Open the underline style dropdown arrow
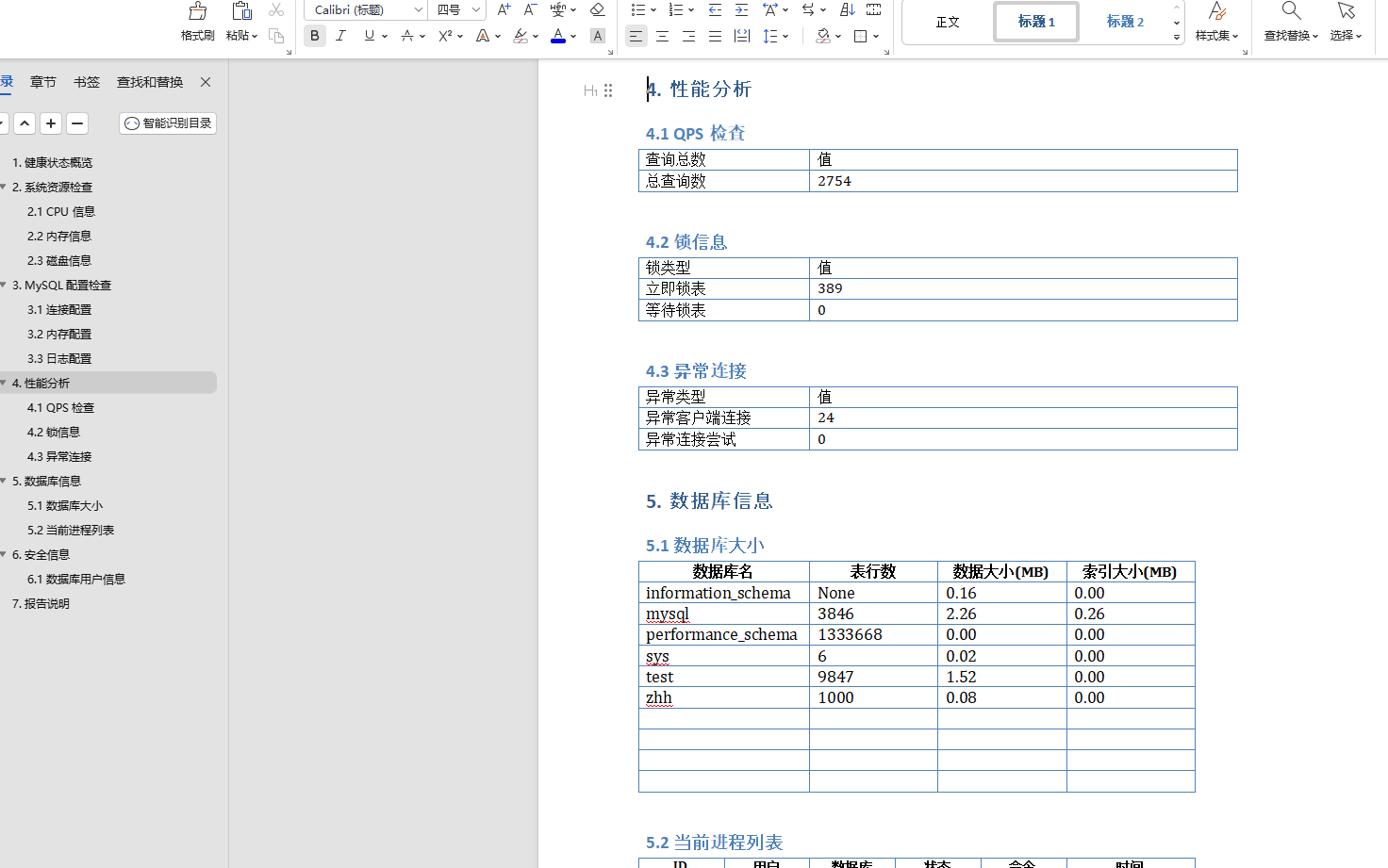The height and width of the screenshot is (868, 1388). 385,36
